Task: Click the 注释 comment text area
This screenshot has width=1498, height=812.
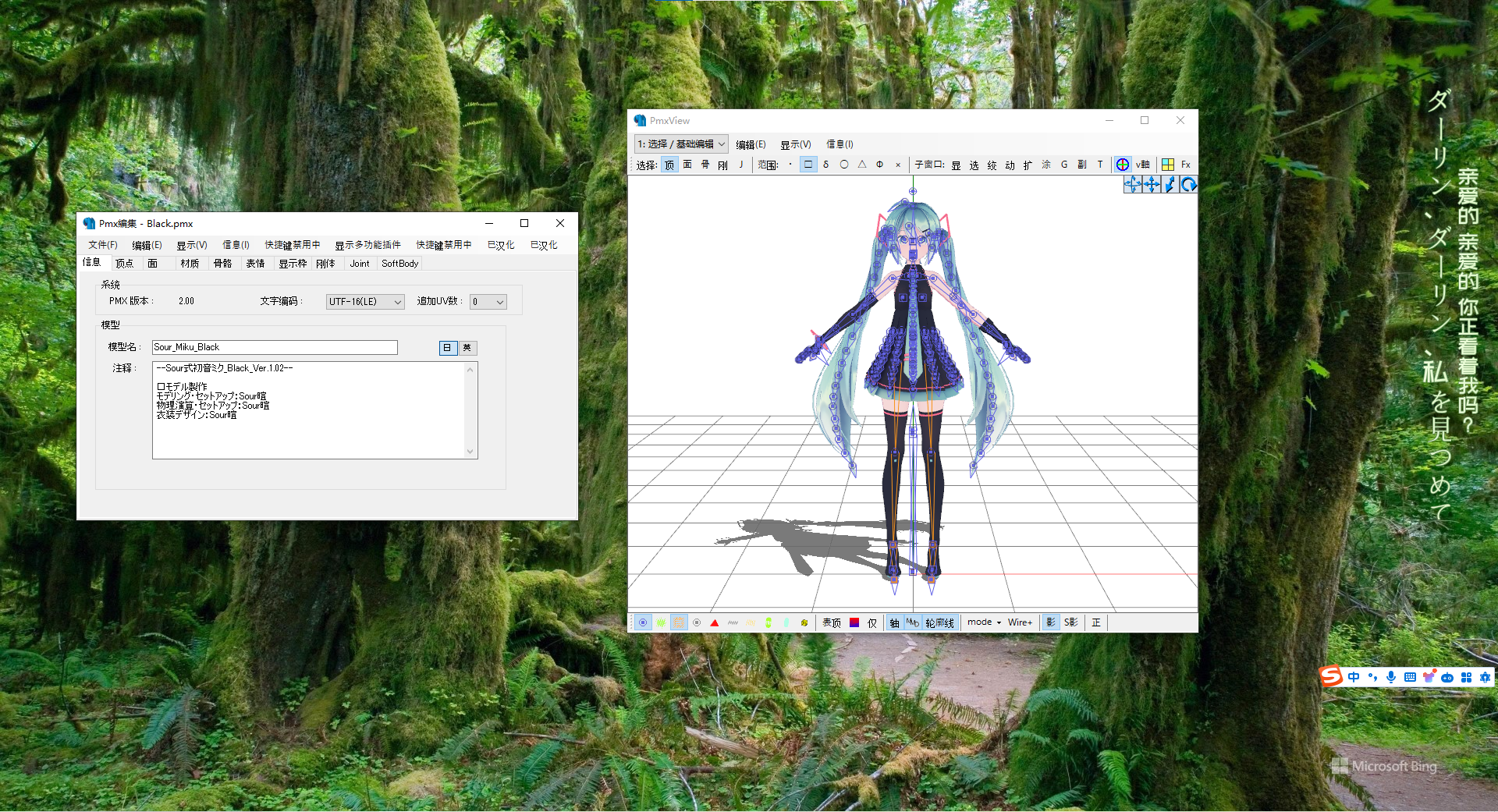Action: (314, 410)
